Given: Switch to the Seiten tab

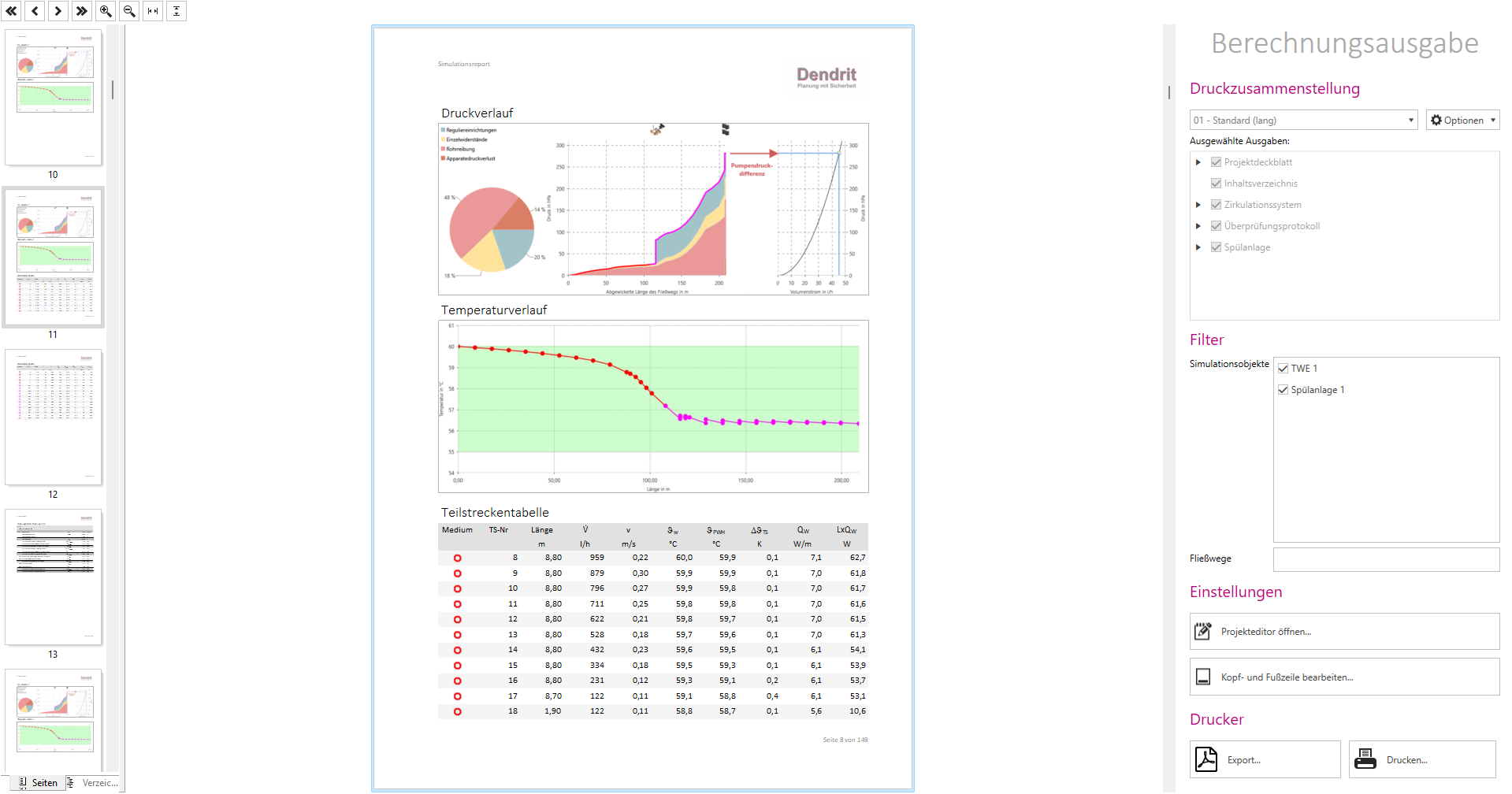Looking at the screenshot, I should (x=38, y=782).
